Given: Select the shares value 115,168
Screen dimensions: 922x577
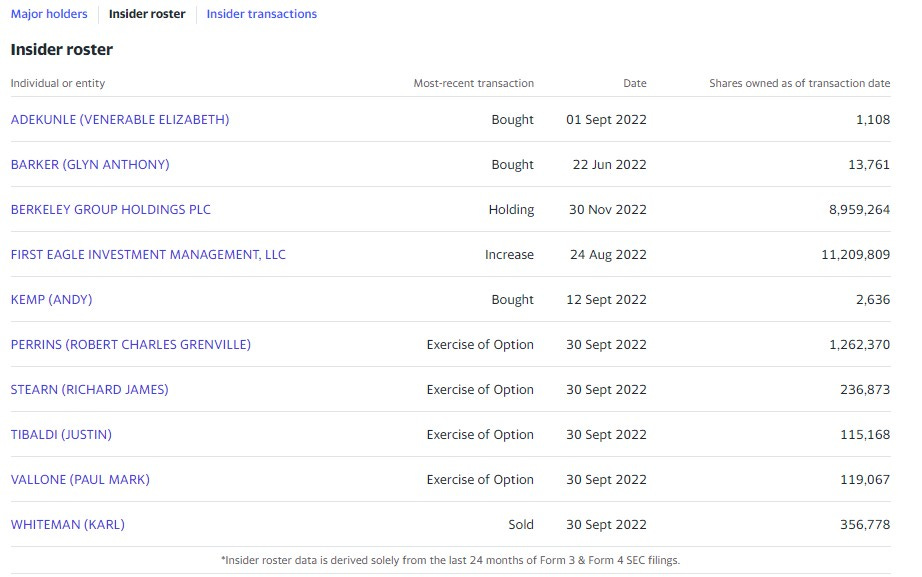Looking at the screenshot, I should point(864,435).
